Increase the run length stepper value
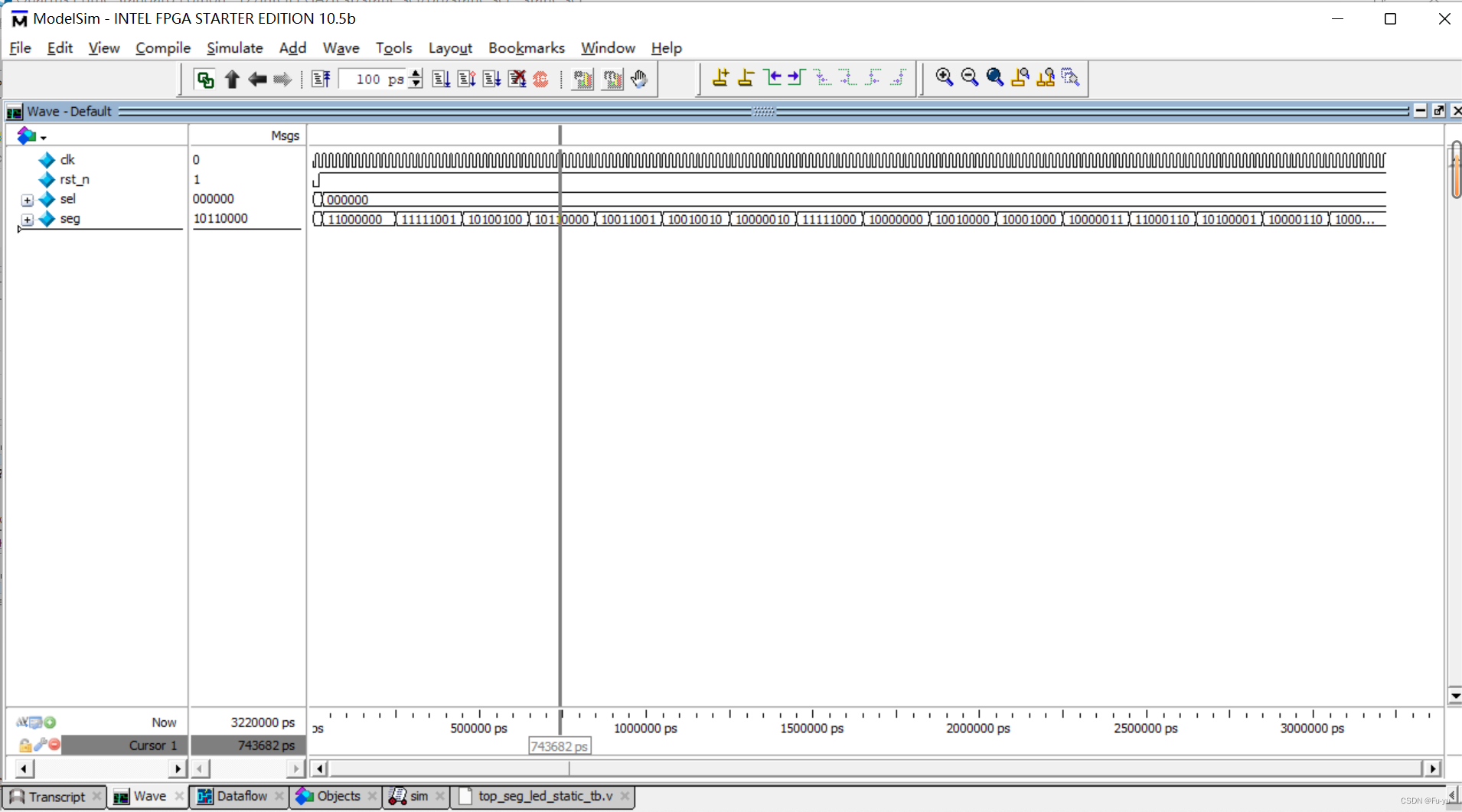This screenshot has width=1462, height=812. tap(416, 73)
